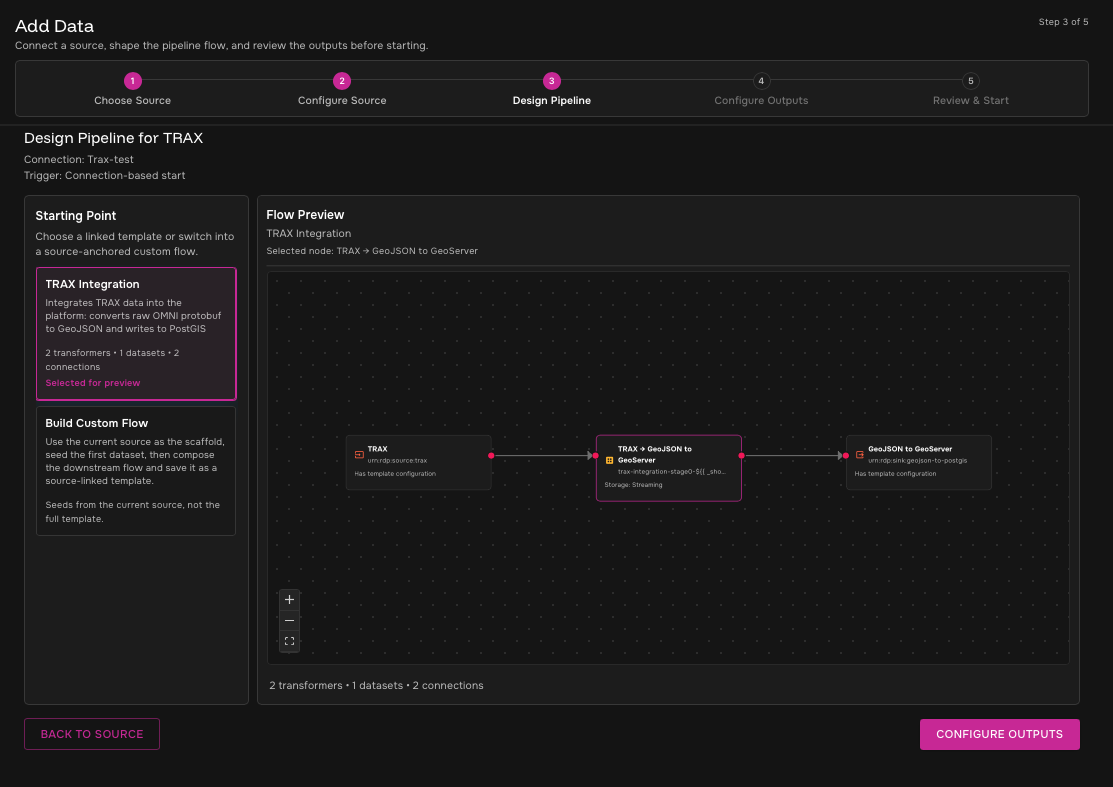Click 'Starting Point' heading
This screenshot has width=1113, height=787.
coord(76,216)
